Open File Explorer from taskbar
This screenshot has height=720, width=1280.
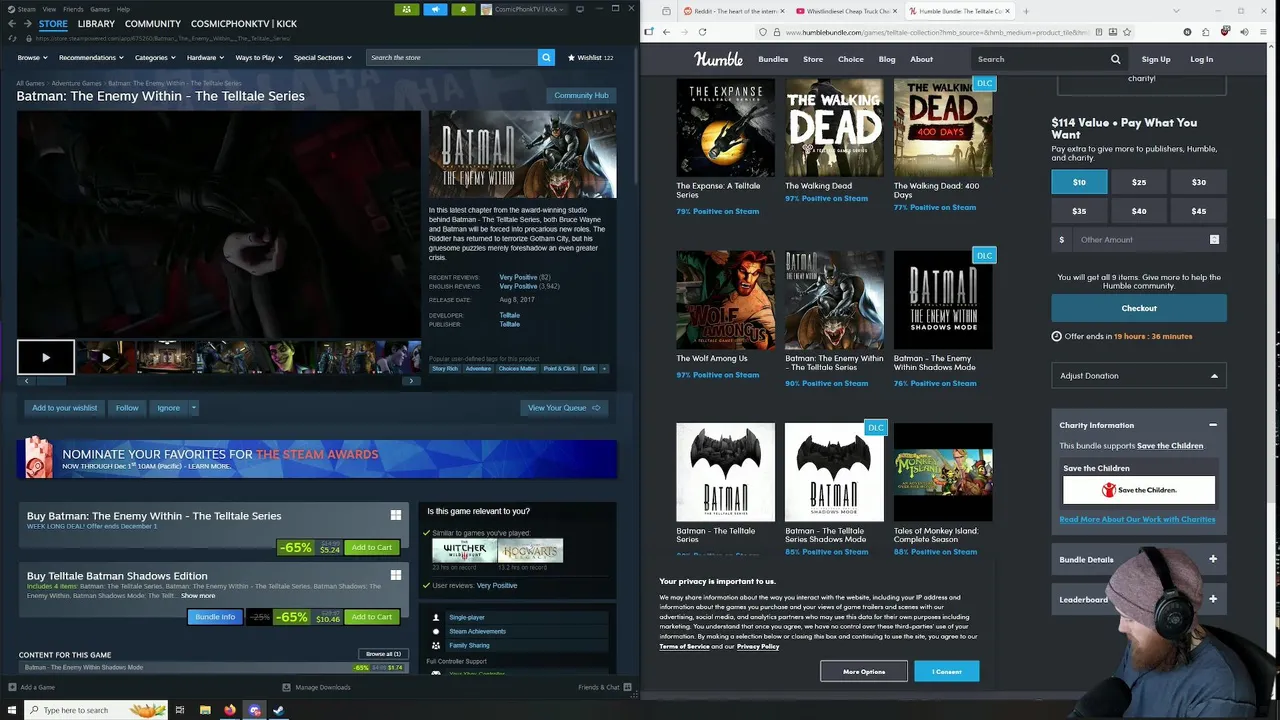(205, 710)
